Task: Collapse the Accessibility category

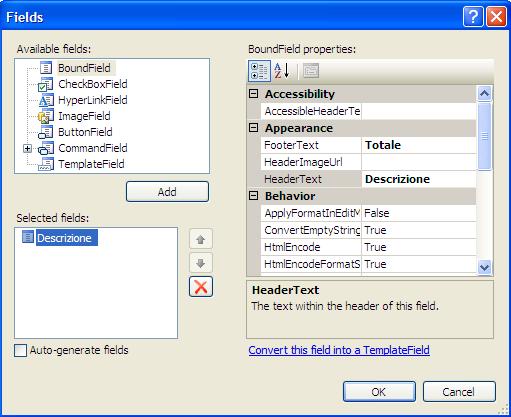Action: [254, 94]
